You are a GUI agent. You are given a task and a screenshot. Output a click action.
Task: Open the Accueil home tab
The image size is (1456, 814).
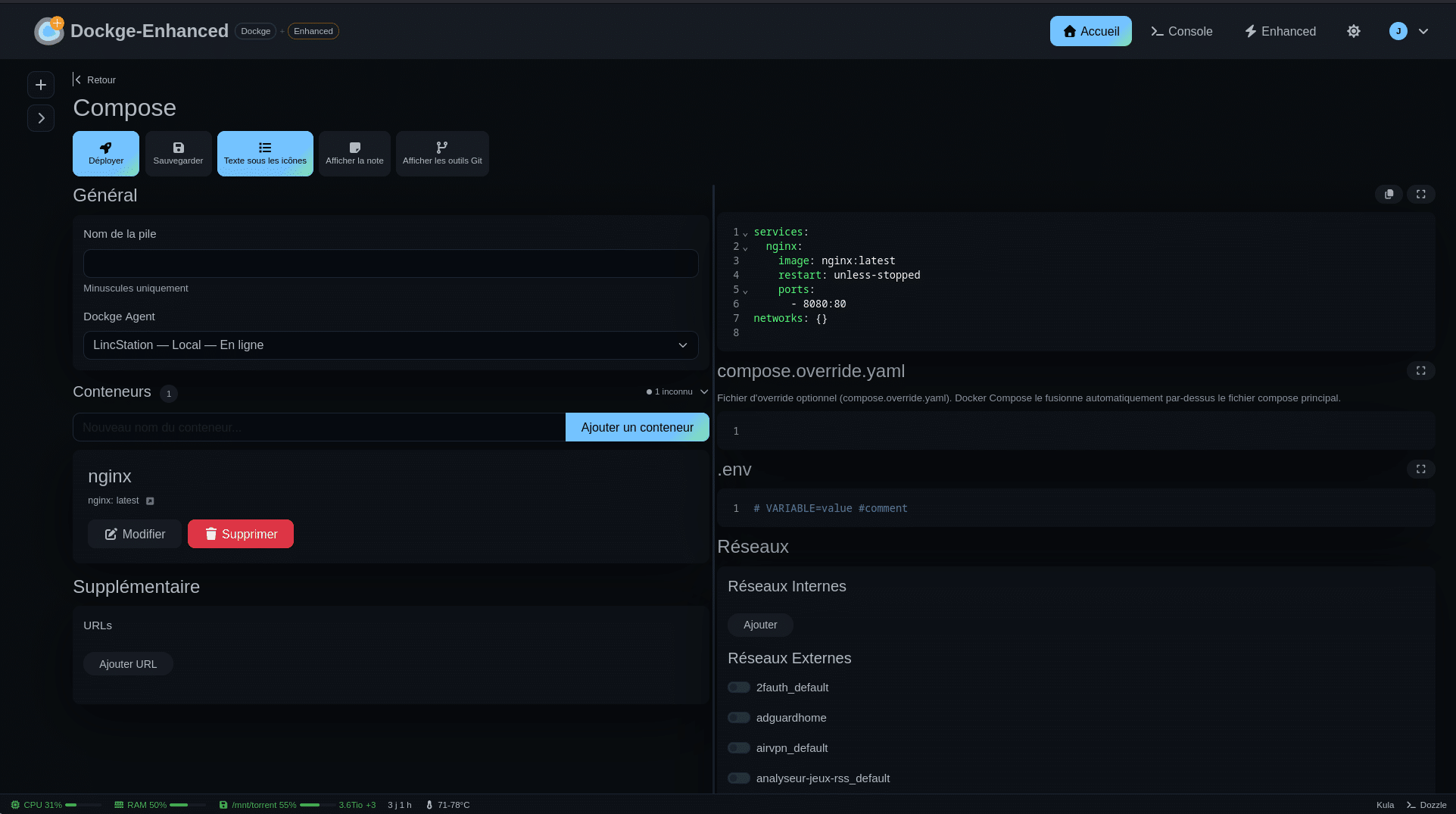pyautogui.click(x=1090, y=31)
